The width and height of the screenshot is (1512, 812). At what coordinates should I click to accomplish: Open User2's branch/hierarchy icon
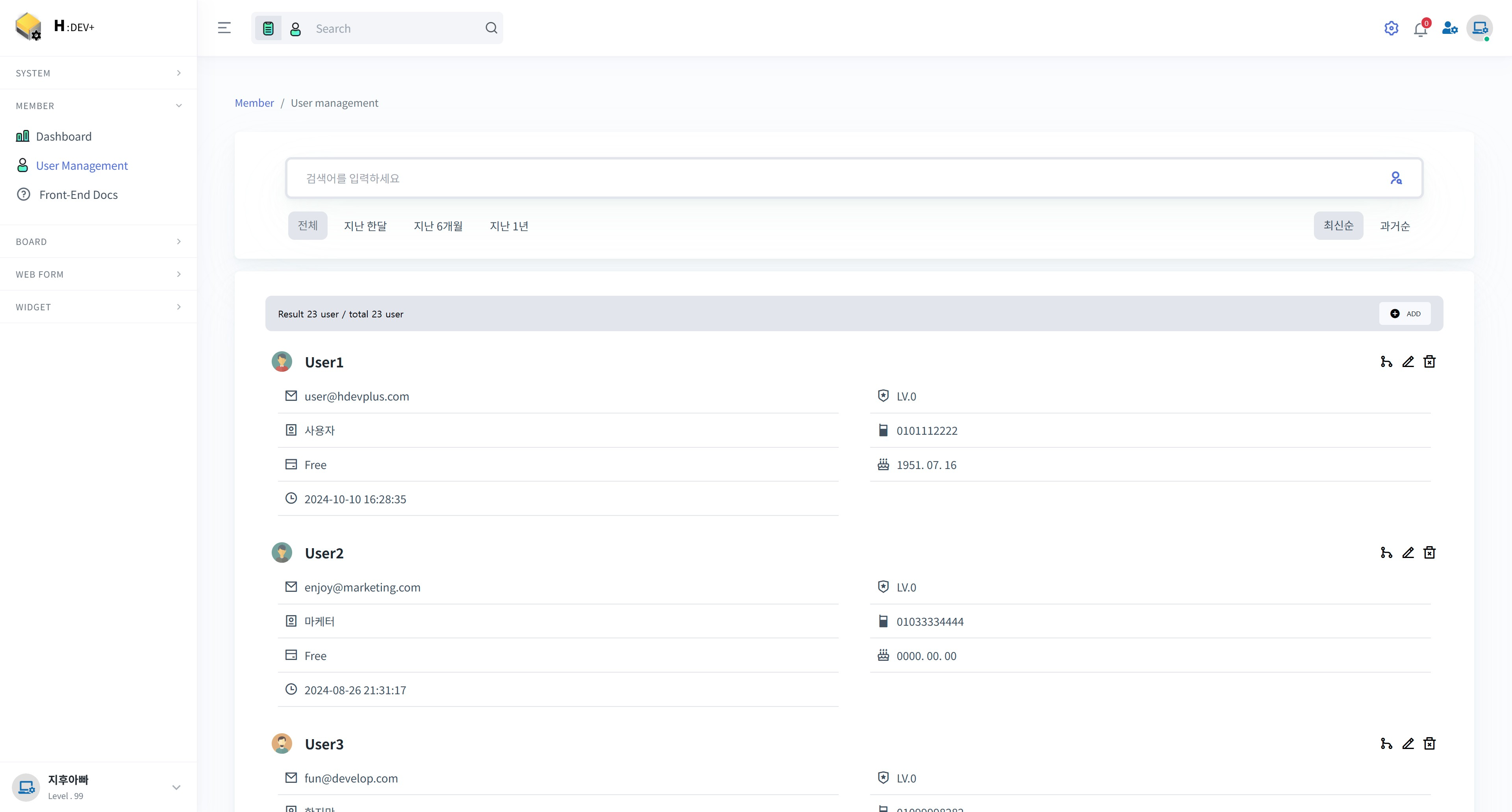[1386, 552]
